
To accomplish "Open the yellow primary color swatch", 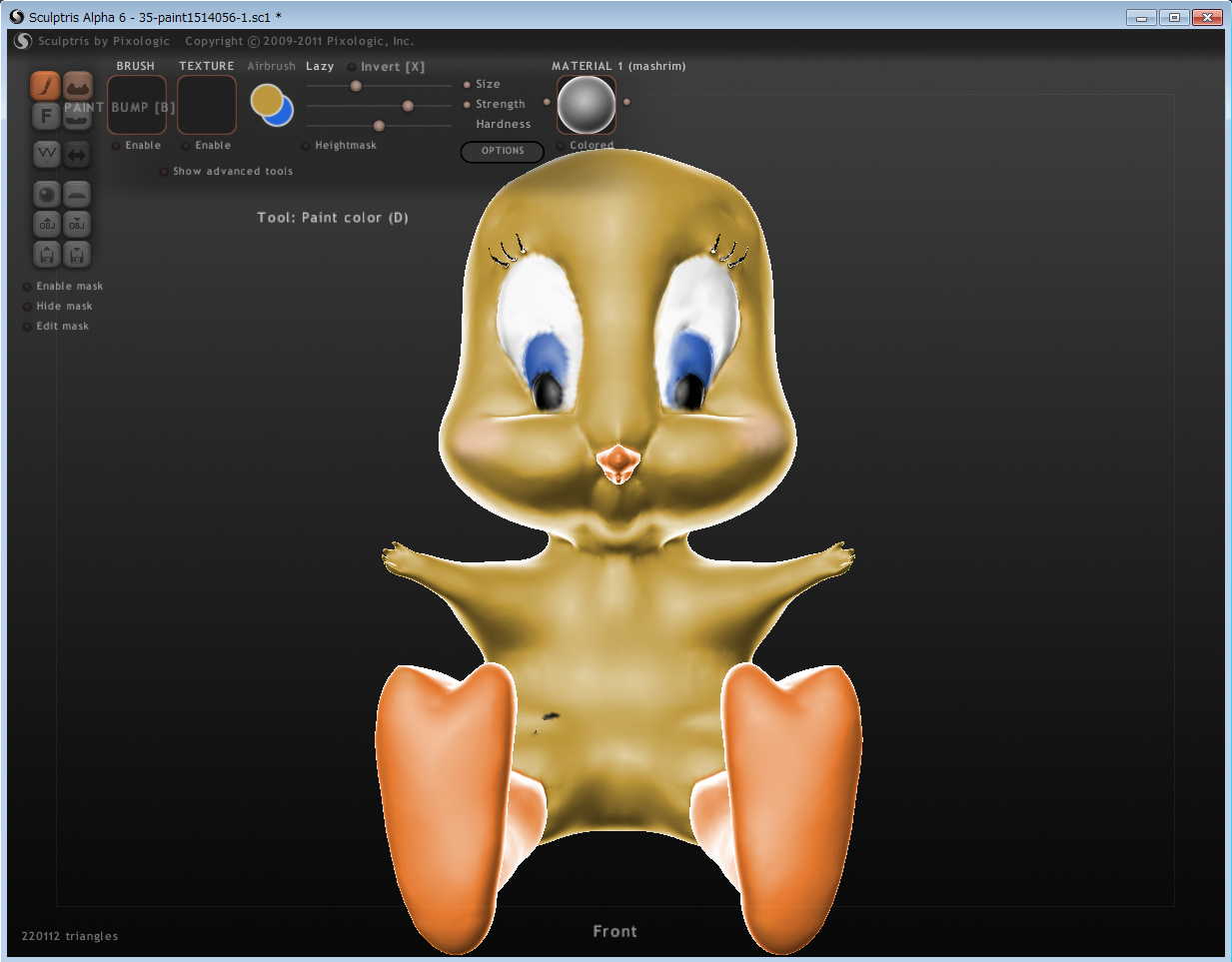I will (265, 99).
